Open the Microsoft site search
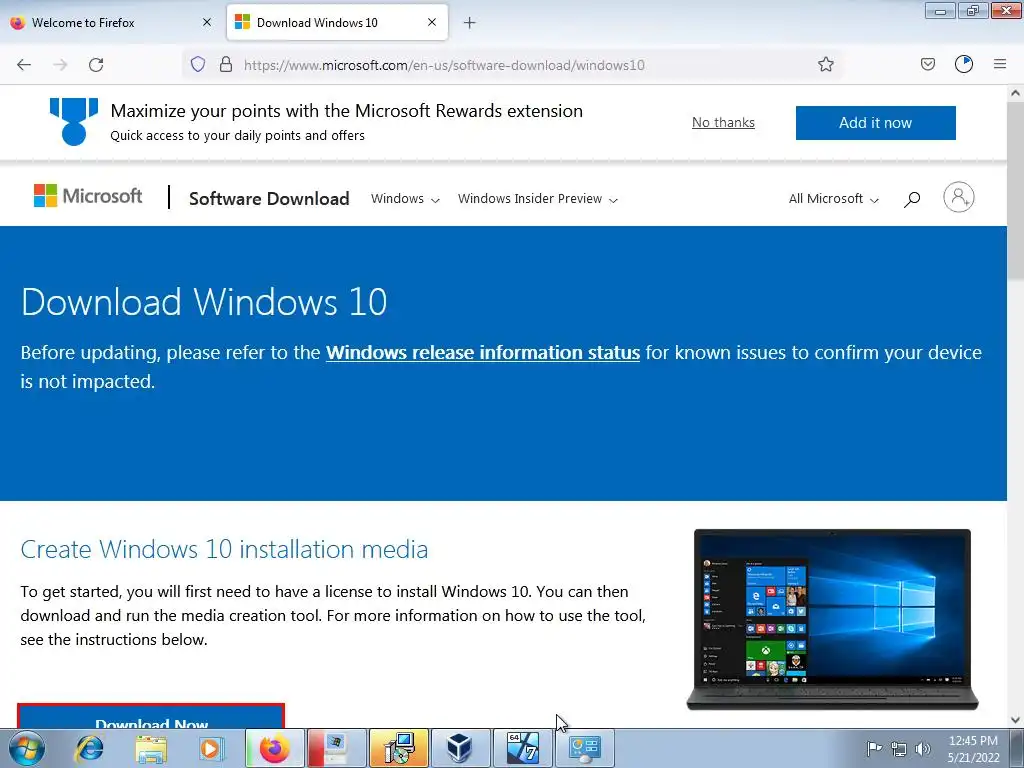 (x=912, y=199)
